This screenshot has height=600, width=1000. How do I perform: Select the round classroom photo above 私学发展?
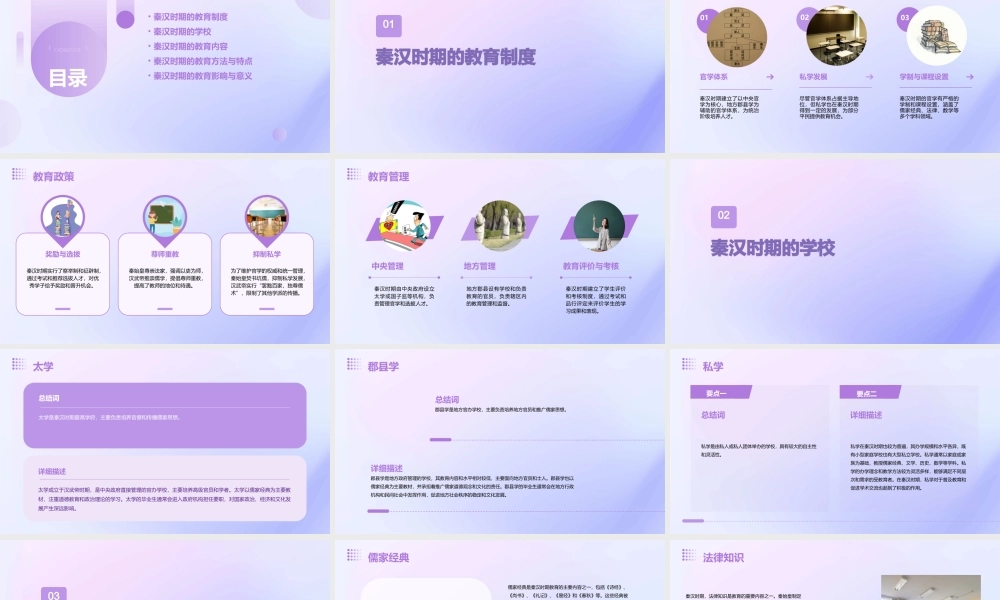[x=836, y=36]
